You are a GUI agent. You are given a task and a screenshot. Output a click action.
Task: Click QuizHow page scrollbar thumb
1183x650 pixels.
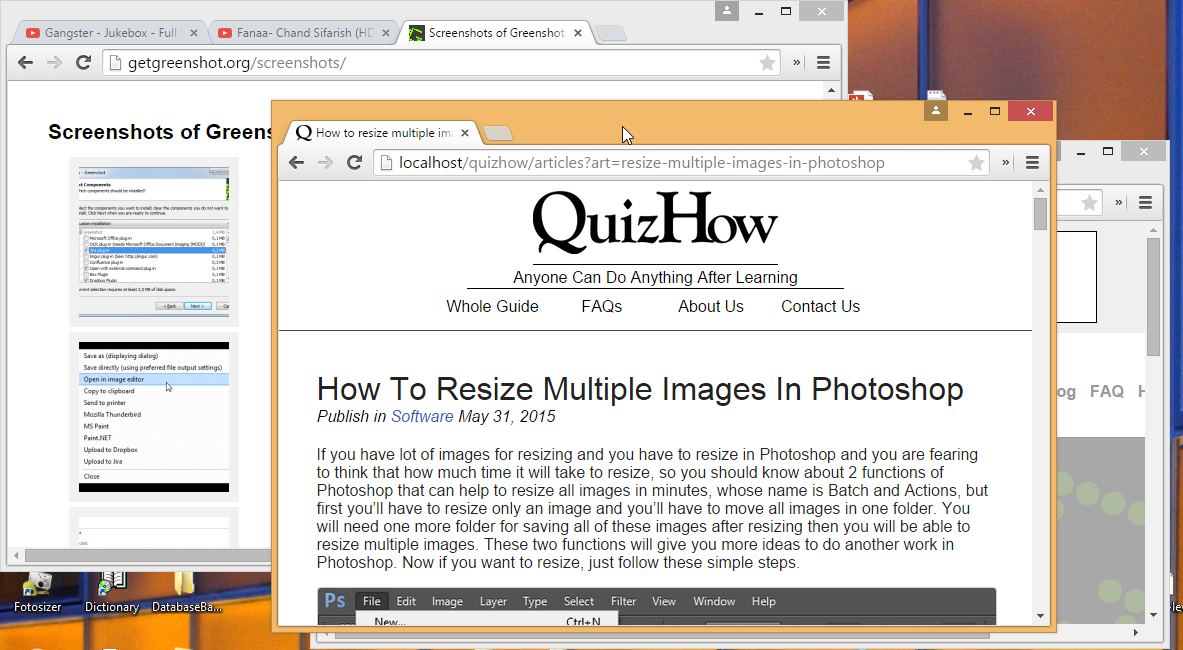tap(1040, 214)
